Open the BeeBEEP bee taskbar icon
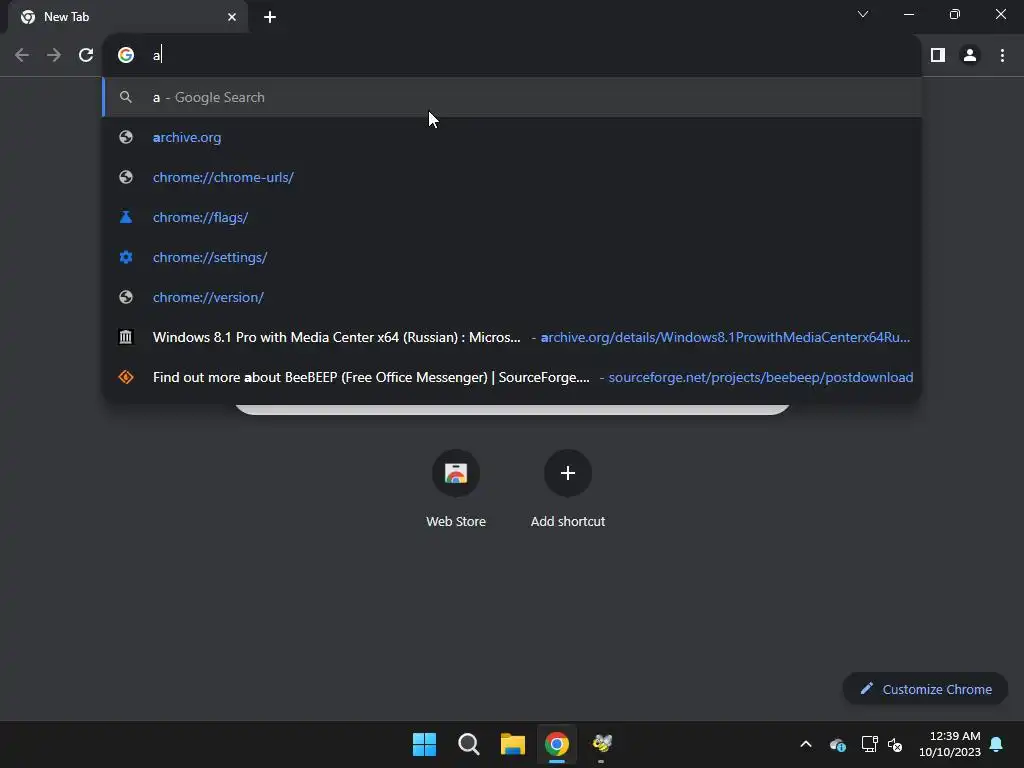This screenshot has height=768, width=1024. coord(601,743)
